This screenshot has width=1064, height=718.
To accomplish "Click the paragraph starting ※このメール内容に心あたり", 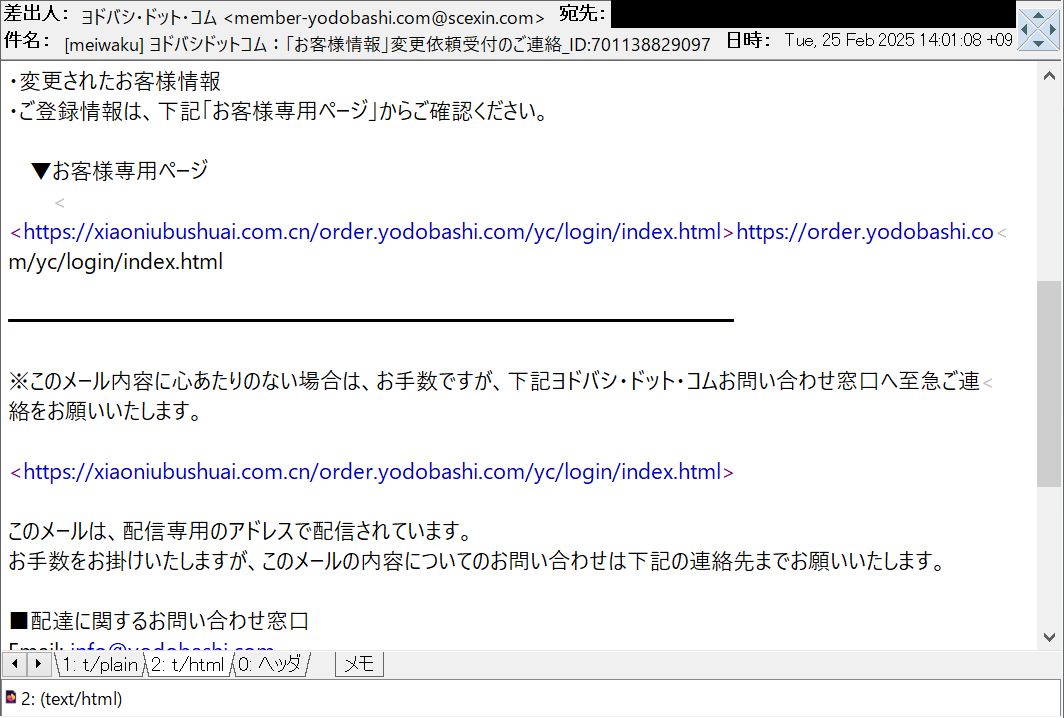I will click(x=494, y=381).
